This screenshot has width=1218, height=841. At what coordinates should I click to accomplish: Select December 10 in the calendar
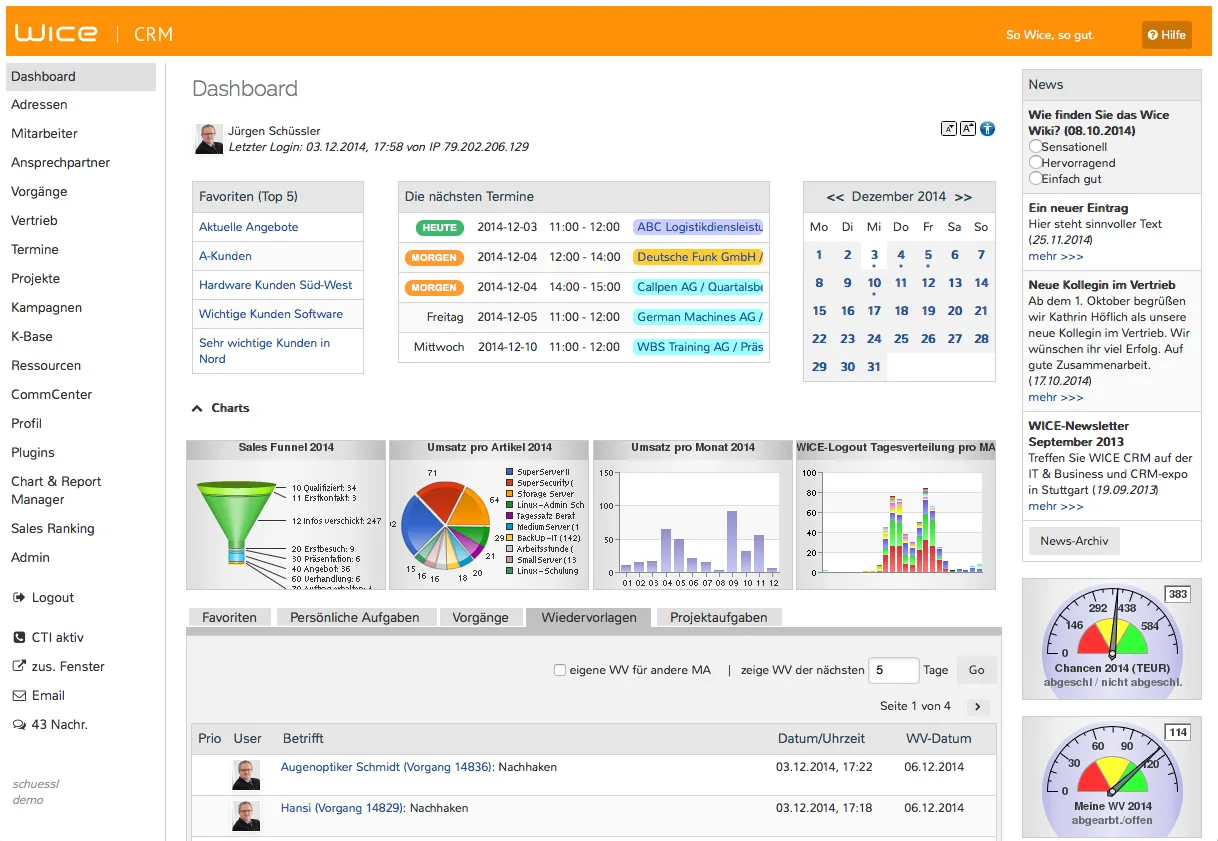(x=874, y=283)
